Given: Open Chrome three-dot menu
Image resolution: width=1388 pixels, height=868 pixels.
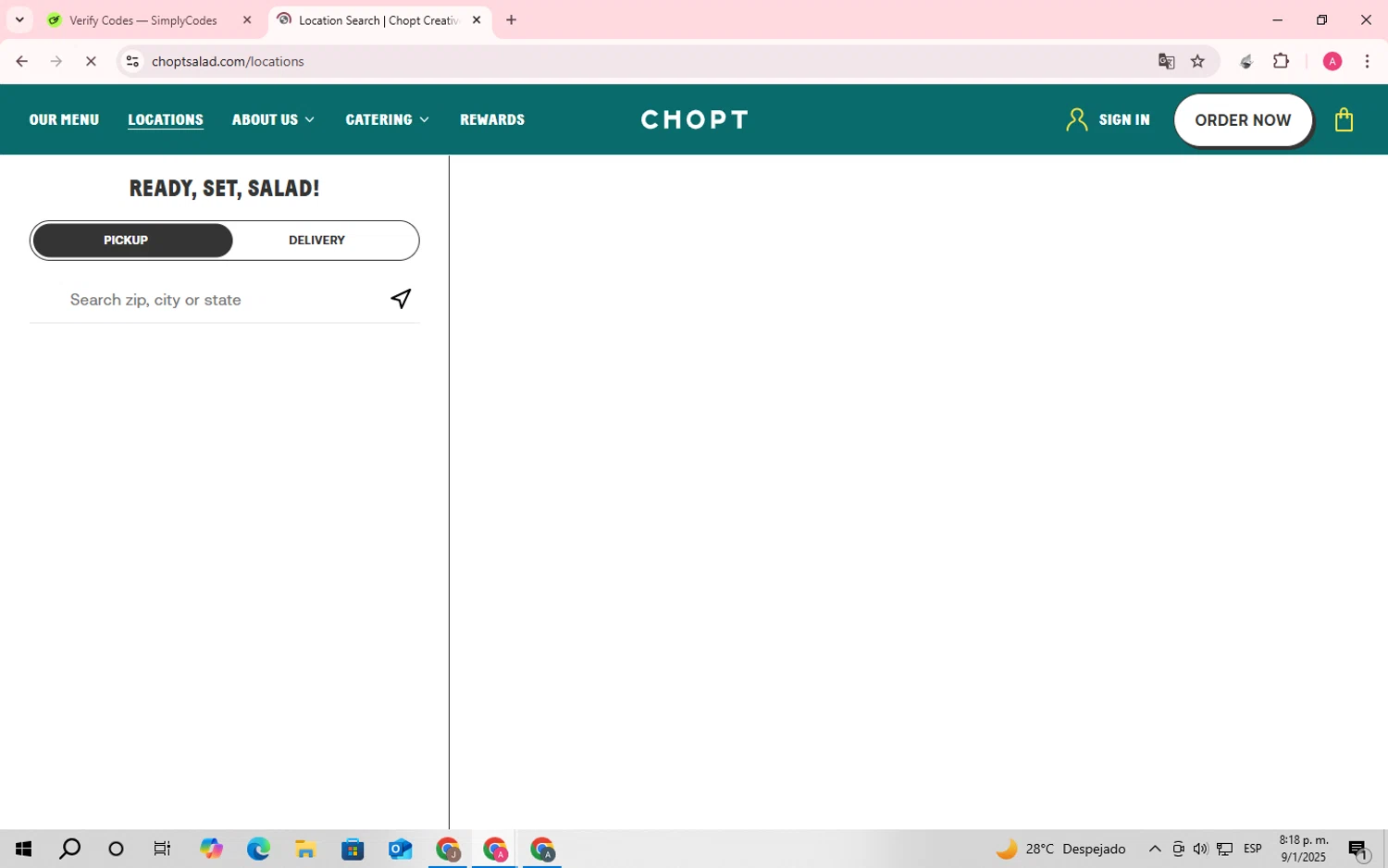Looking at the screenshot, I should coord(1367,61).
